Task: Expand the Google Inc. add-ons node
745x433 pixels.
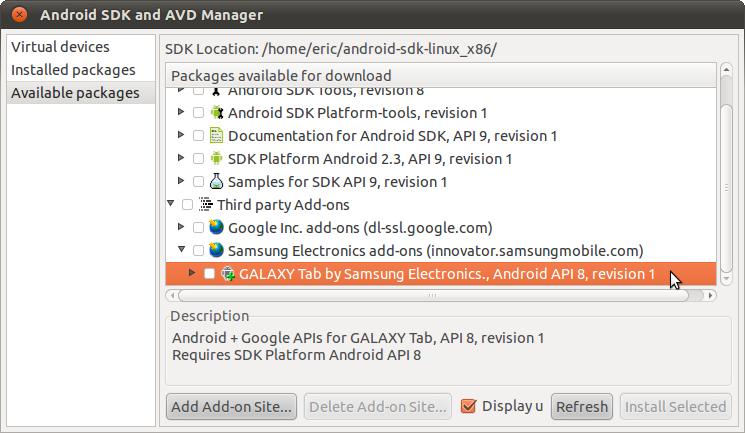Action: tap(181, 227)
